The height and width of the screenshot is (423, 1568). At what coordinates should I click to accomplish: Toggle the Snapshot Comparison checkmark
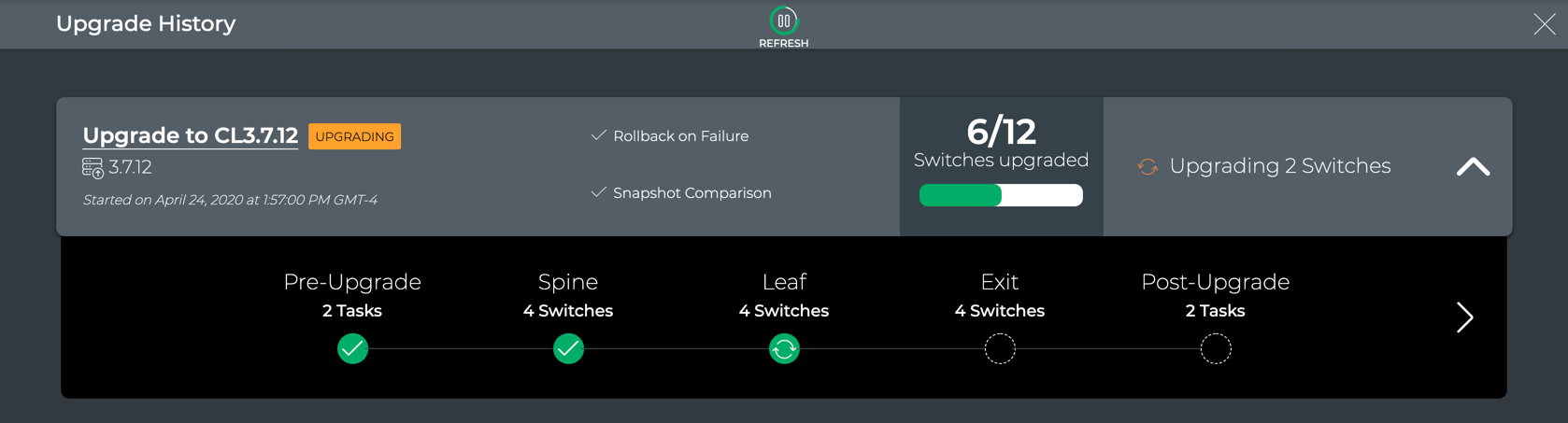pos(599,193)
